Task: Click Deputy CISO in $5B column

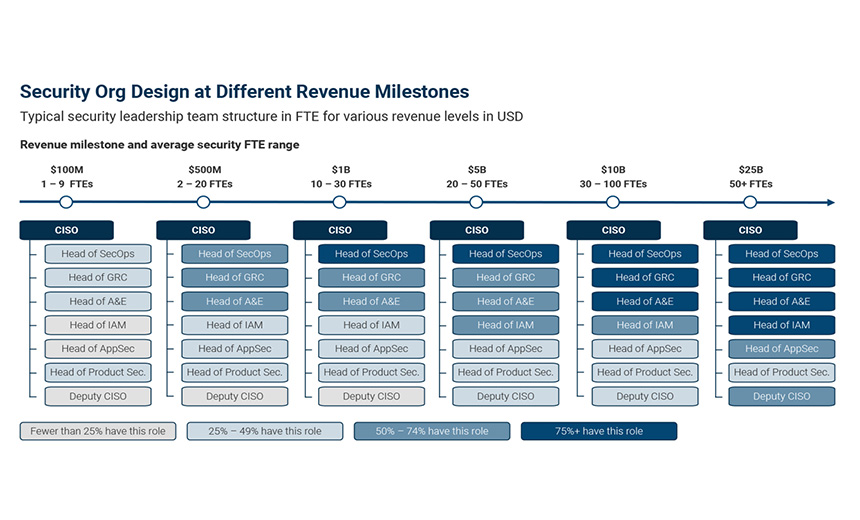Action: pyautogui.click(x=506, y=397)
